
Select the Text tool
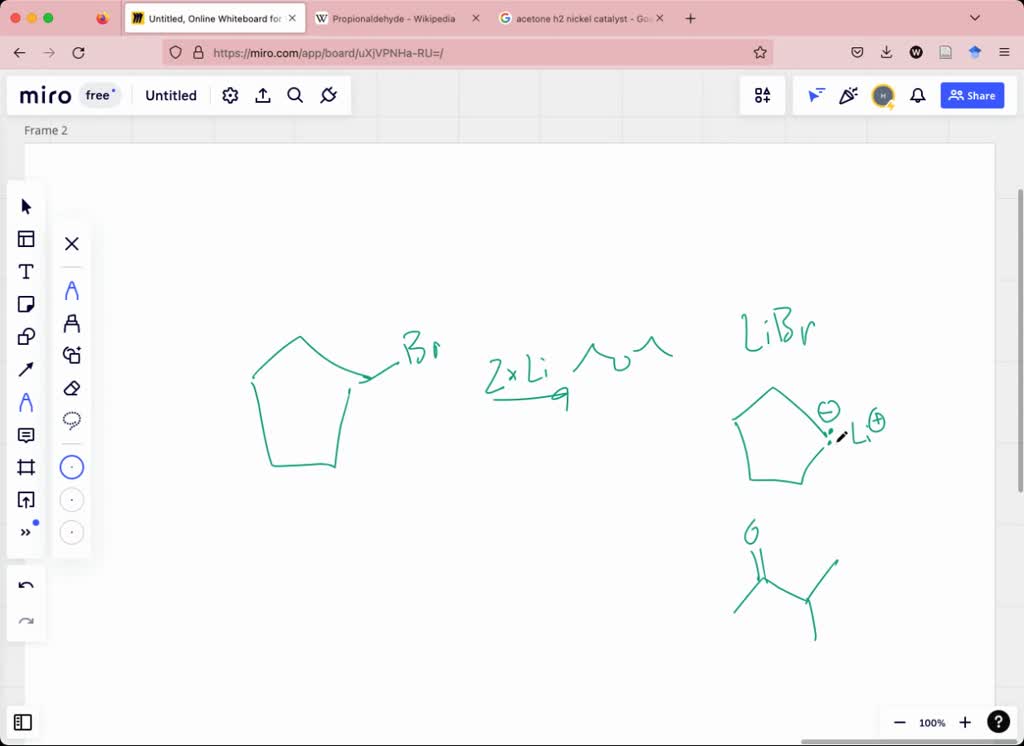point(26,271)
